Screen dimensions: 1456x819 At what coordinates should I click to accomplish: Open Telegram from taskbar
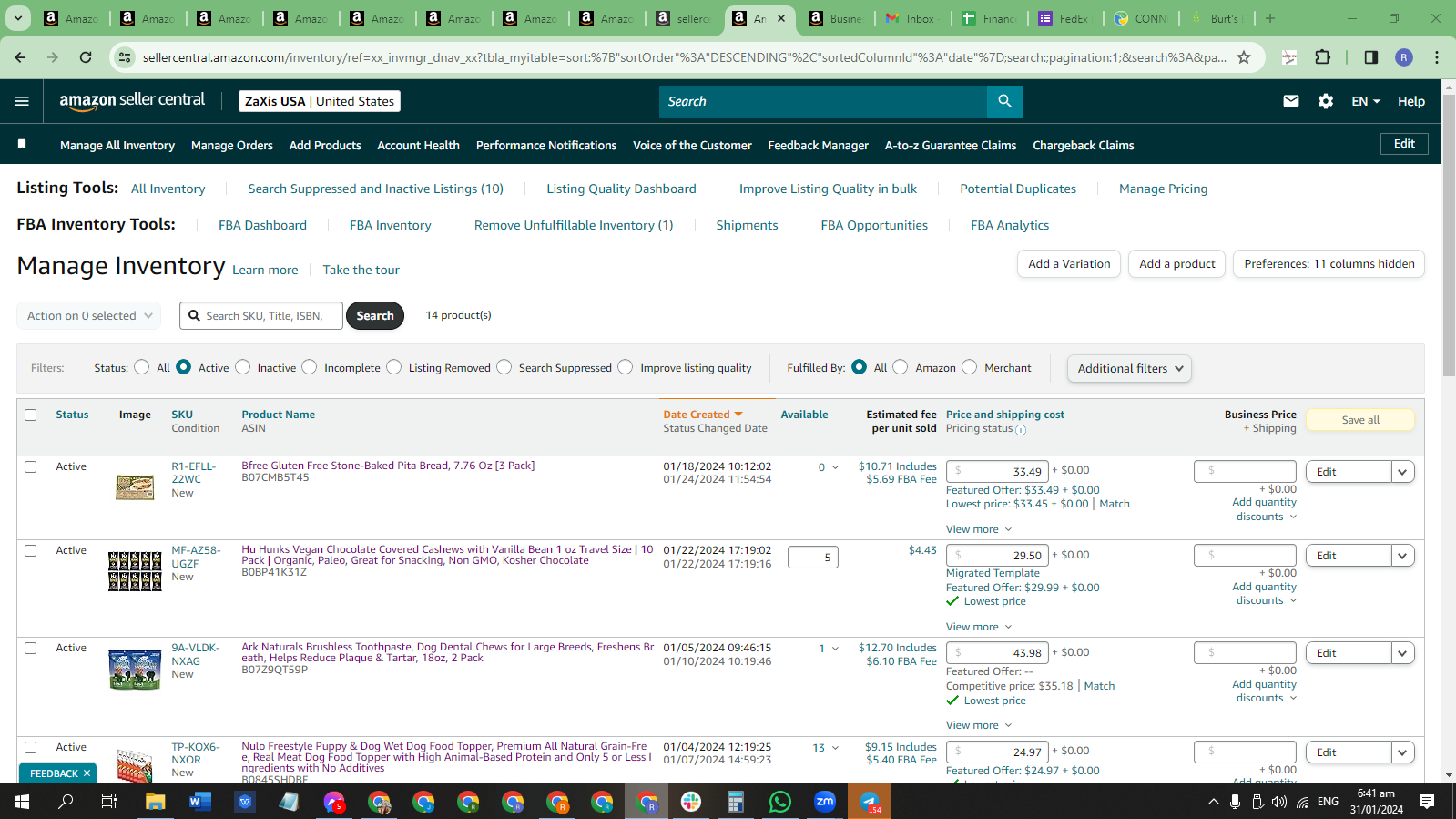point(870,802)
